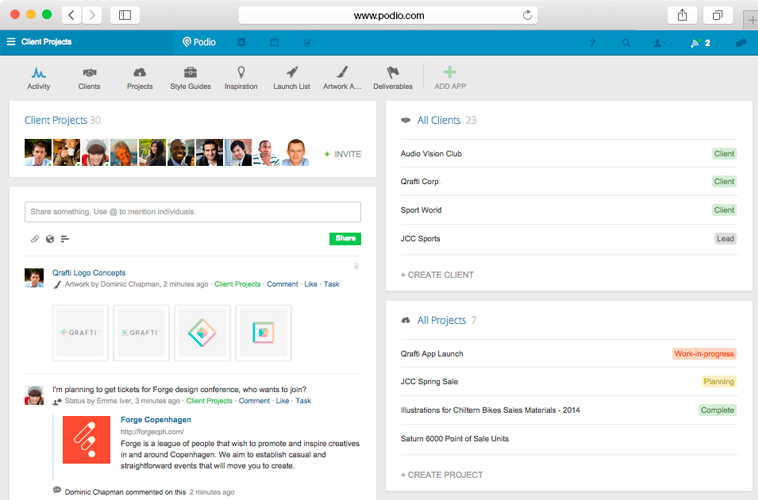Open notifications icon showing 2
This screenshot has width=758, height=500.
pos(699,43)
